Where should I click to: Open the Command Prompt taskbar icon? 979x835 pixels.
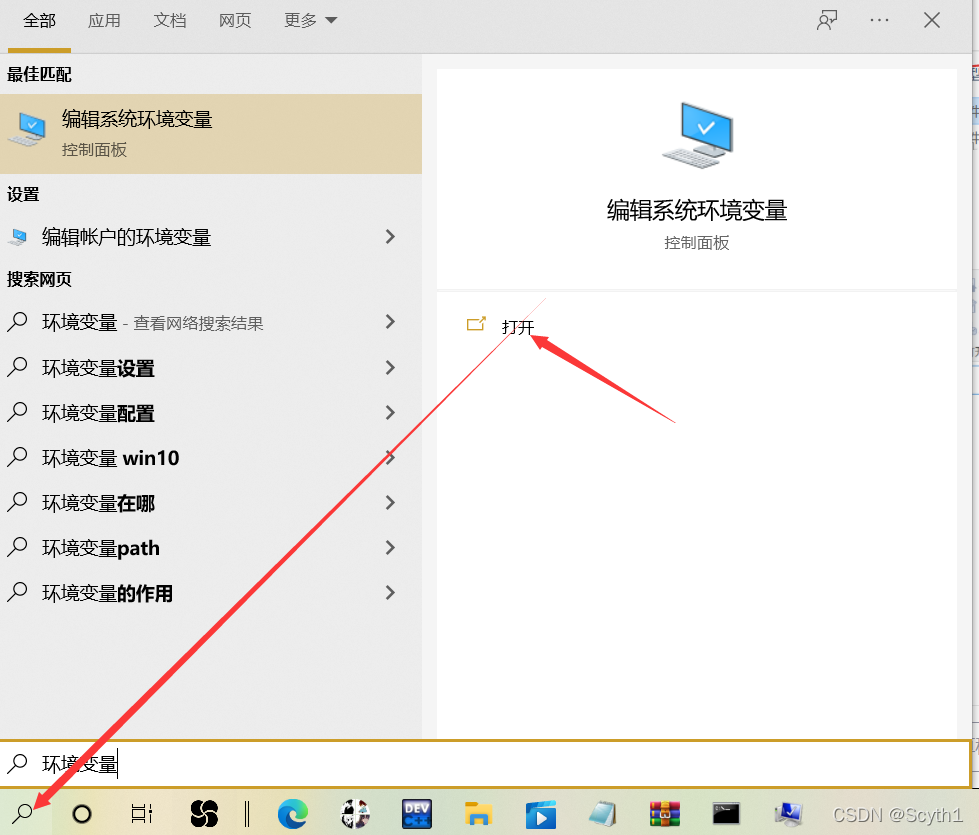click(x=726, y=814)
